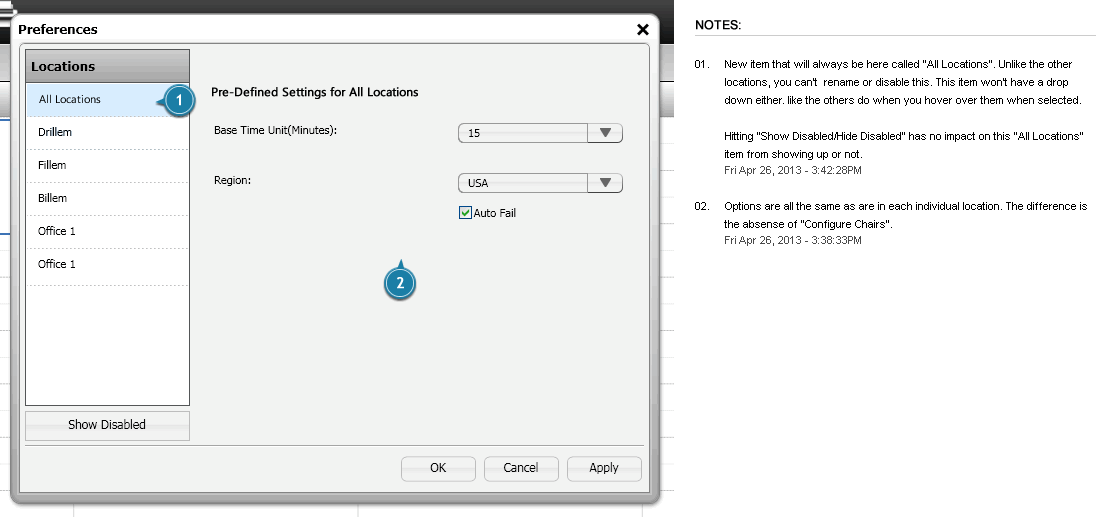The width and height of the screenshot is (1115, 517).
Task: Click the Preferences dialog title
Action: pyautogui.click(x=58, y=30)
